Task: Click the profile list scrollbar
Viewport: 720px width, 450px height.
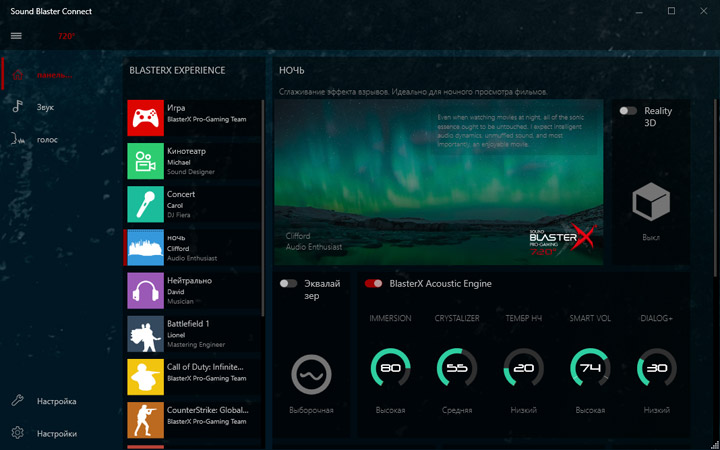Action: point(263,208)
